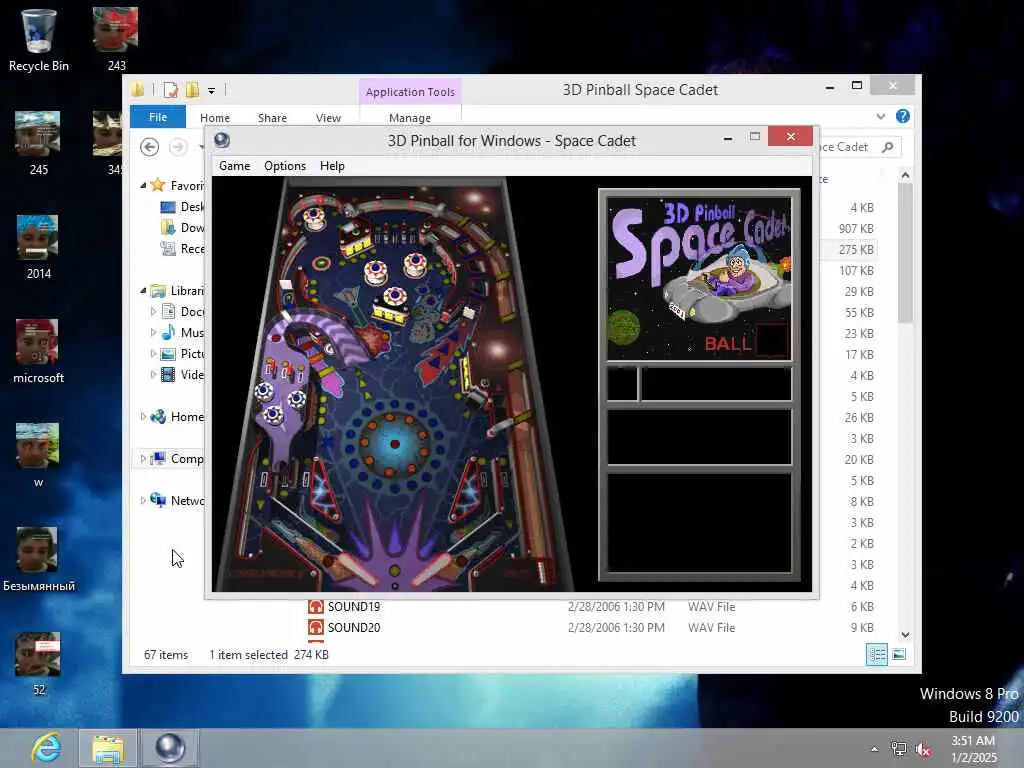The height and width of the screenshot is (768, 1024).
Task: Expand the Network tree node
Action: click(x=143, y=500)
